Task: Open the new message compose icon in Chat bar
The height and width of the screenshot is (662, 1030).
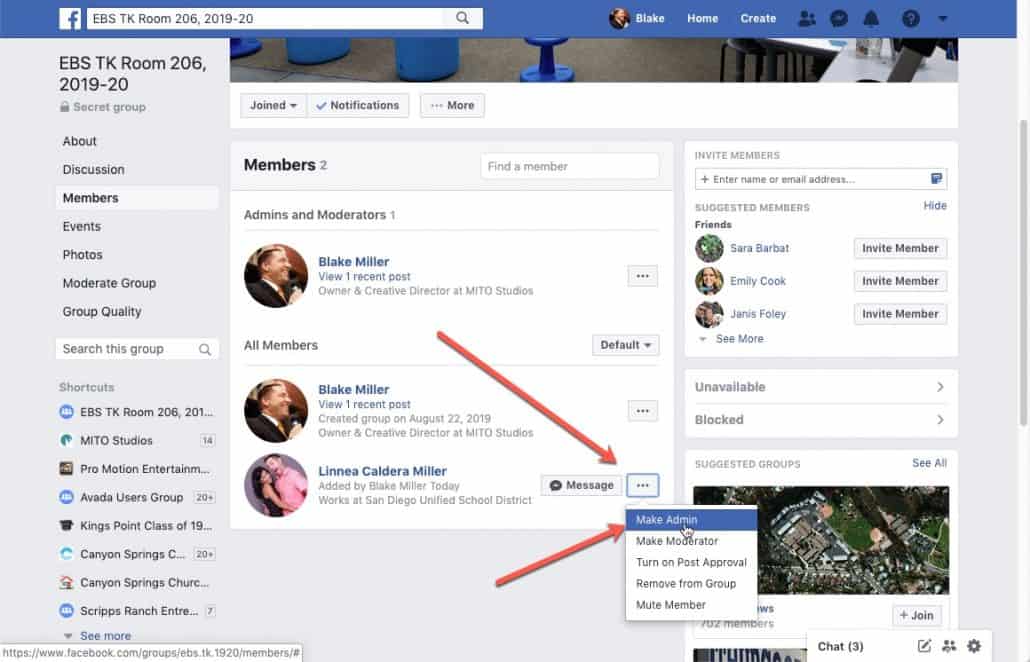Action: (927, 646)
